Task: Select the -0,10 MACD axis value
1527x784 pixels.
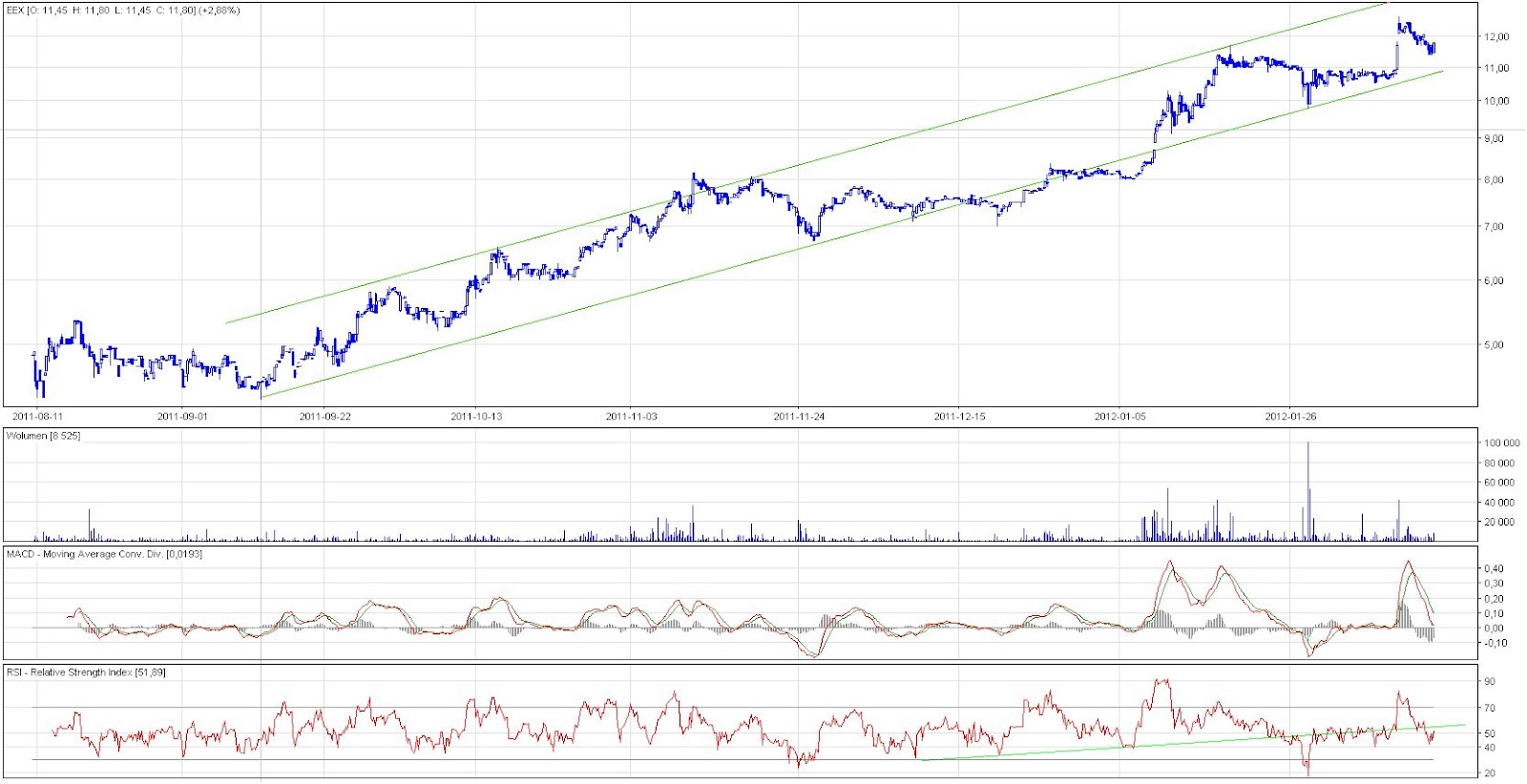Action: pyautogui.click(x=1496, y=643)
